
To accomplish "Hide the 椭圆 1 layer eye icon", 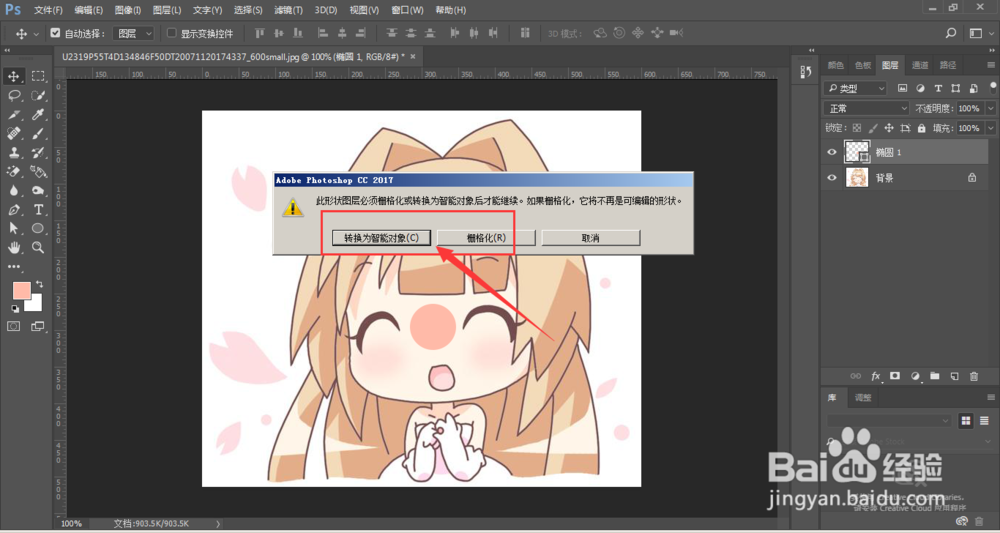I will 832,152.
